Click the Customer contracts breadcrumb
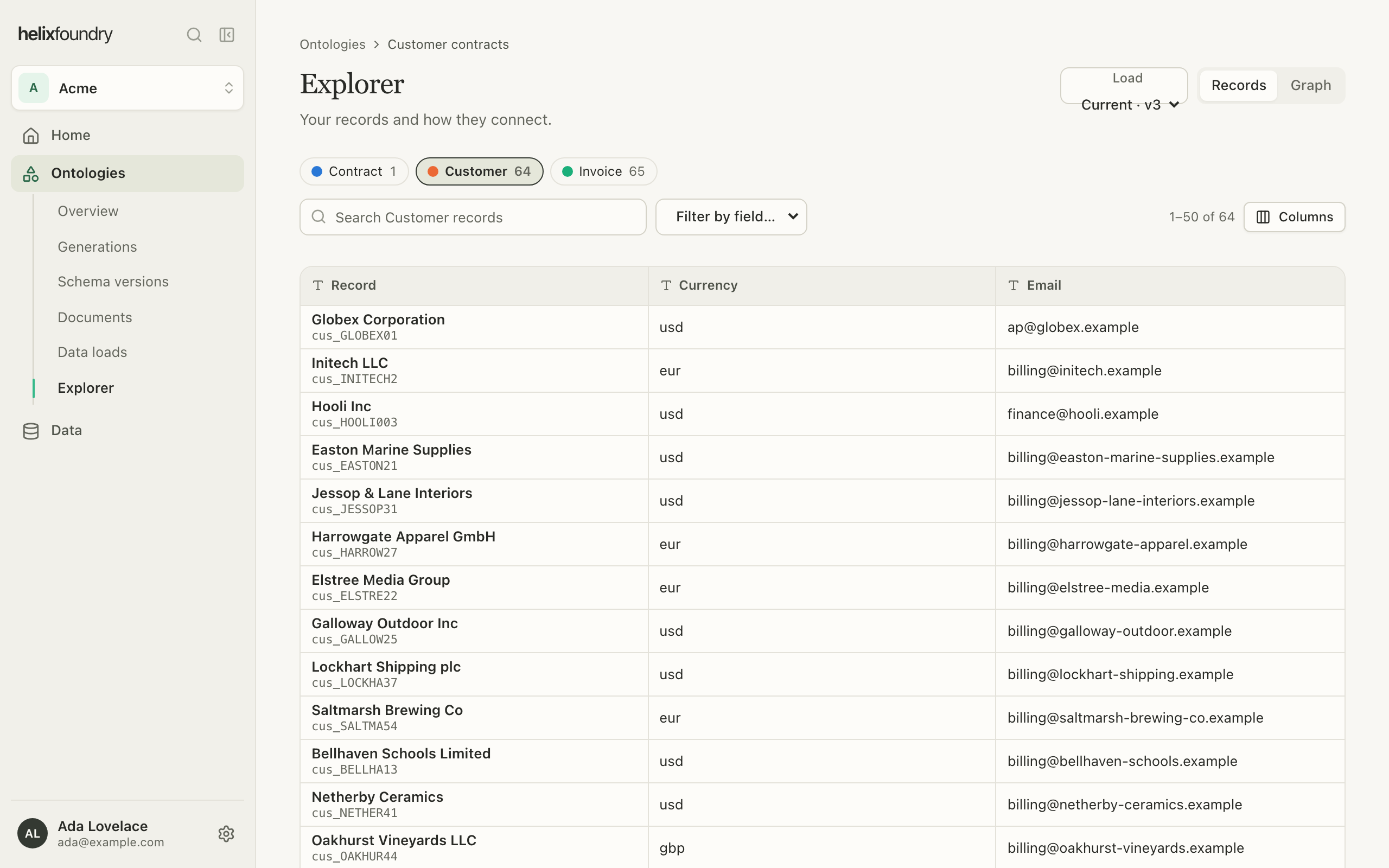This screenshot has width=1389, height=868. coord(448,45)
